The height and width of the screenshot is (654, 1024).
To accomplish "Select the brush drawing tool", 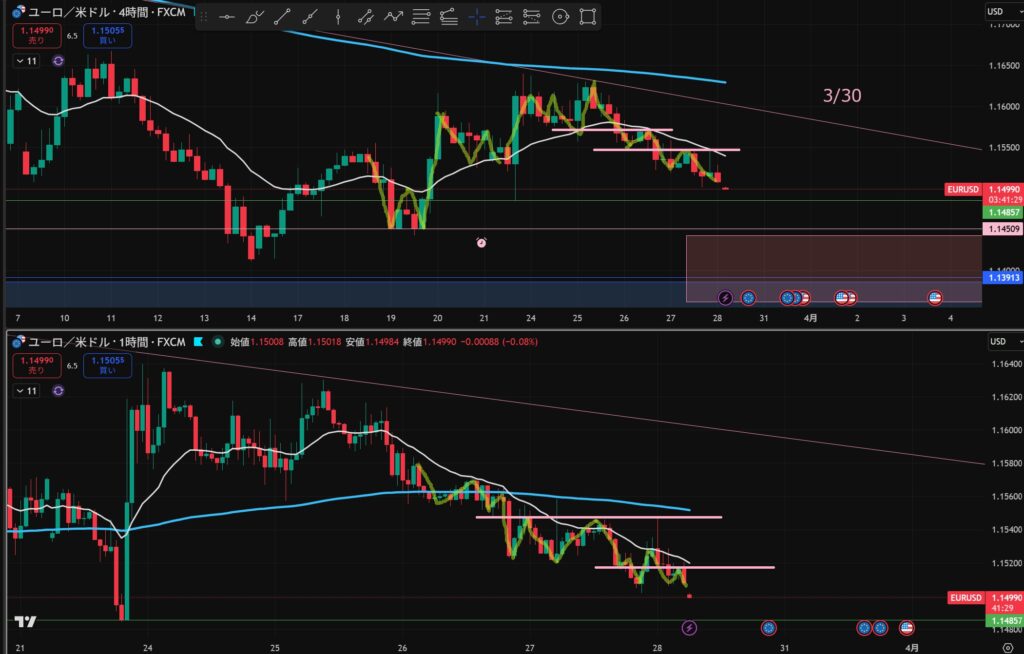I will coord(255,17).
